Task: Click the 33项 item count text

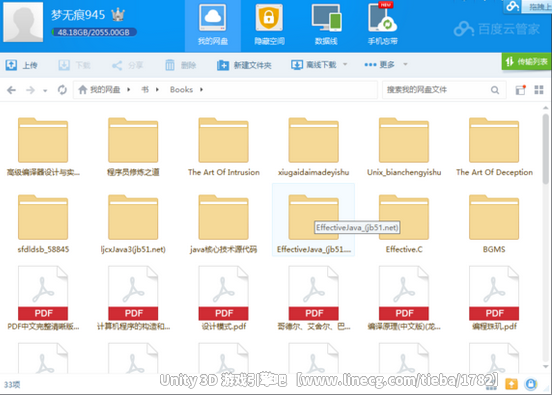Action: [x=12, y=385]
